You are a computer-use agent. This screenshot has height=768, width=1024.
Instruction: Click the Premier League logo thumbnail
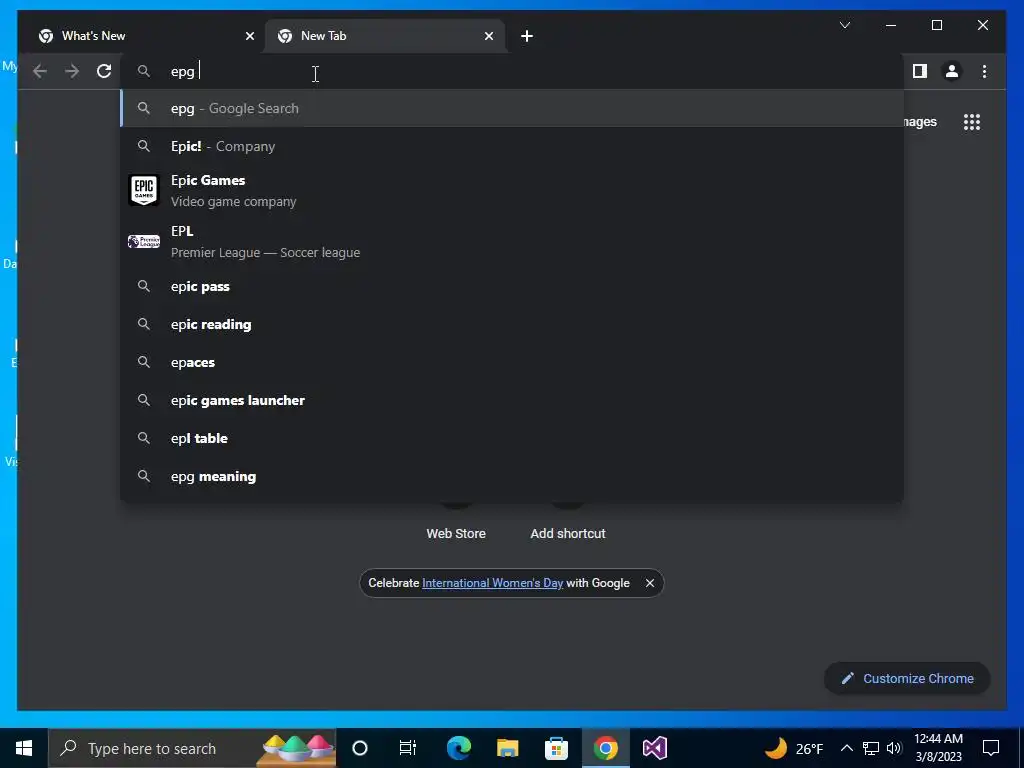click(x=144, y=242)
